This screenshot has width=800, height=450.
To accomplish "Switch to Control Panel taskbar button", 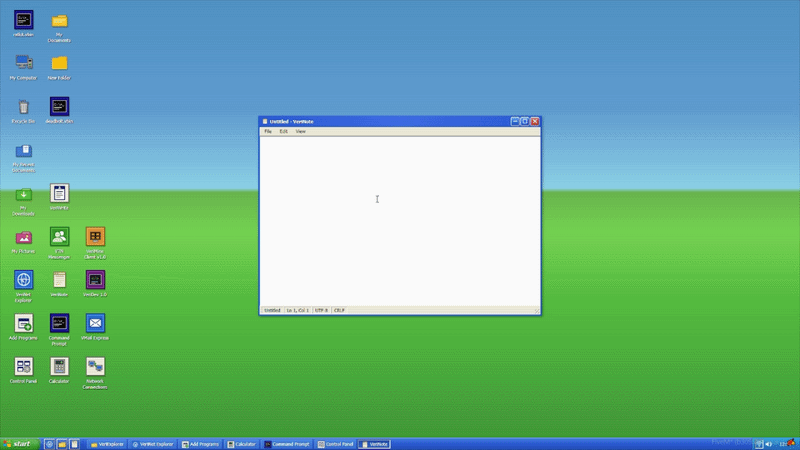I will click(336, 444).
